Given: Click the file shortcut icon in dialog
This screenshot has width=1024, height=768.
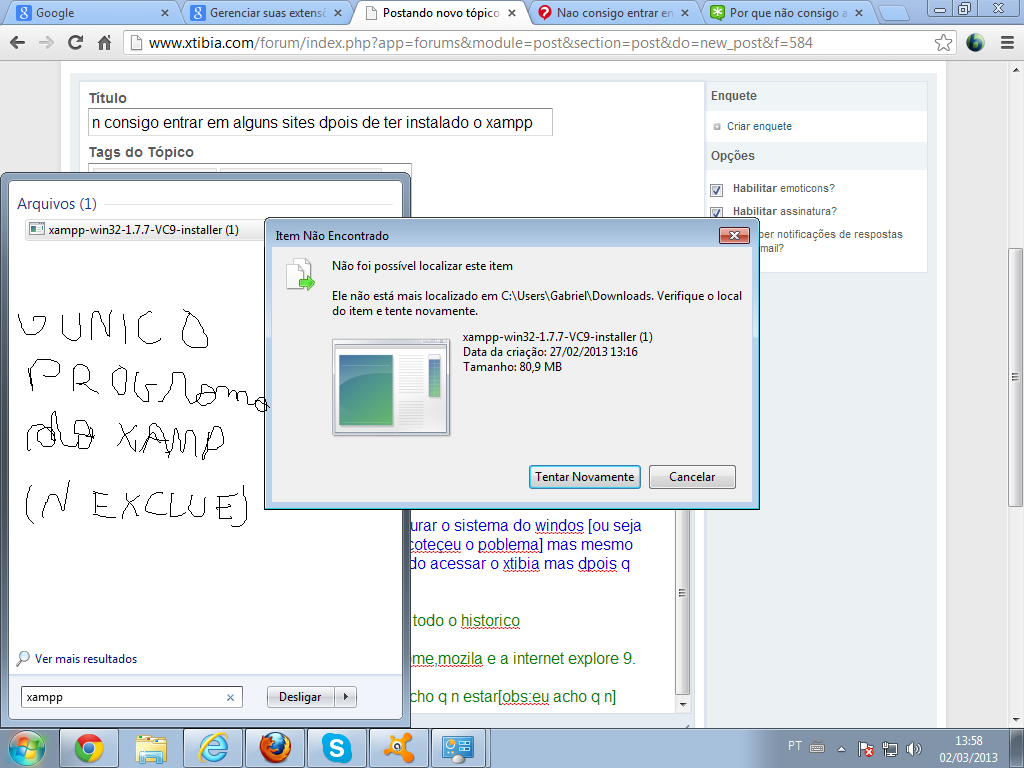Looking at the screenshot, I should (300, 274).
